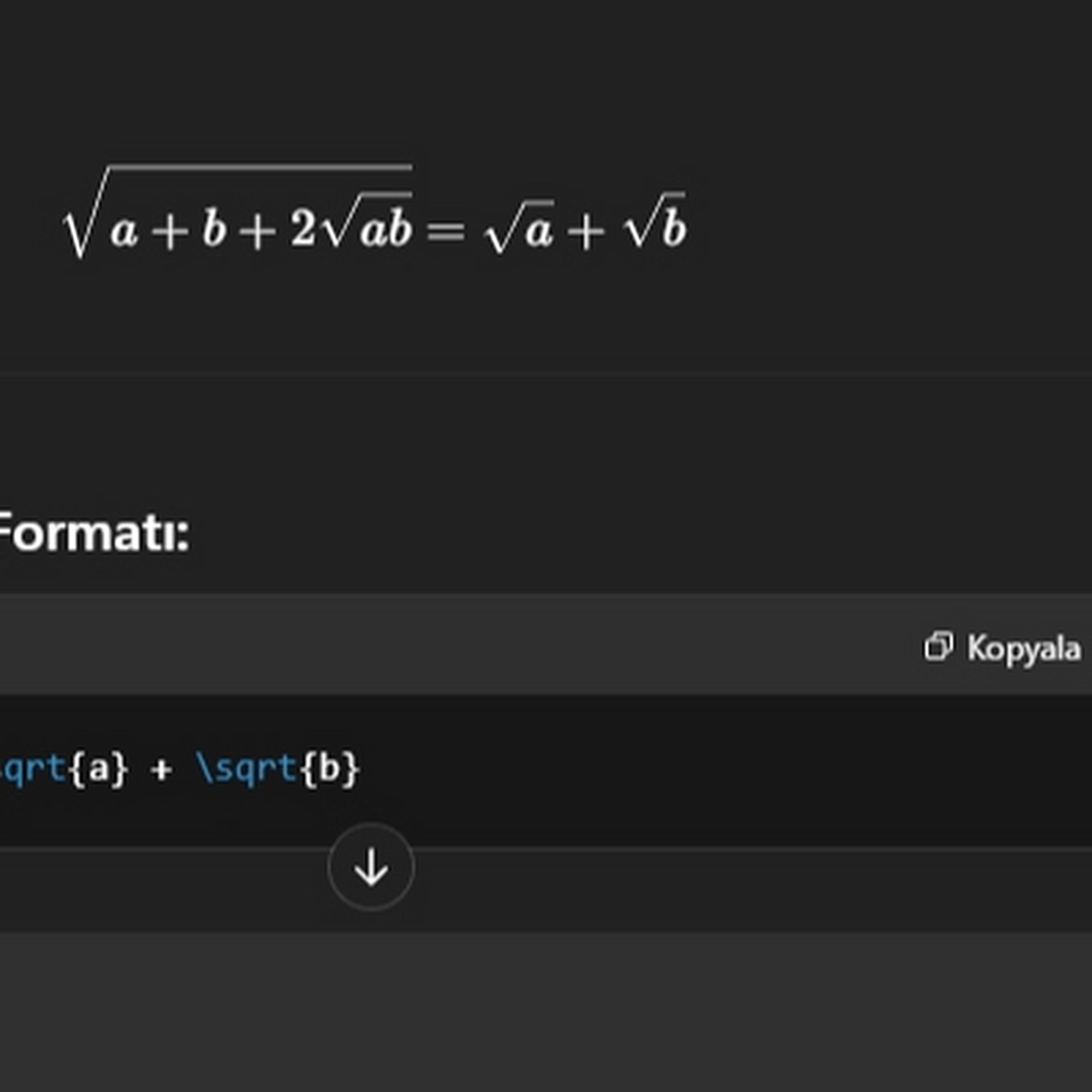Image resolution: width=1092 pixels, height=1092 pixels.
Task: Click the blue \sqrt token before {b}
Action: point(246,769)
